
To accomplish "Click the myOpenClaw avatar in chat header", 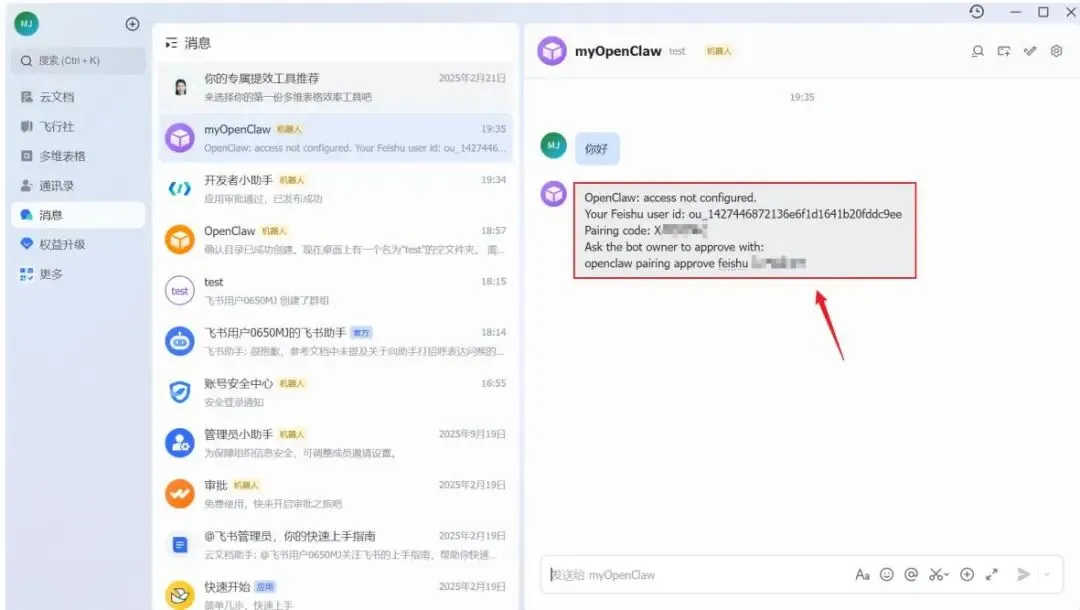I will 552,51.
